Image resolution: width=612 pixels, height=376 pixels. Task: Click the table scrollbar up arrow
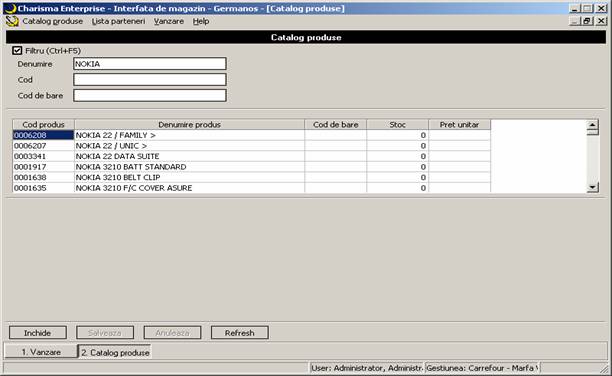click(592, 125)
